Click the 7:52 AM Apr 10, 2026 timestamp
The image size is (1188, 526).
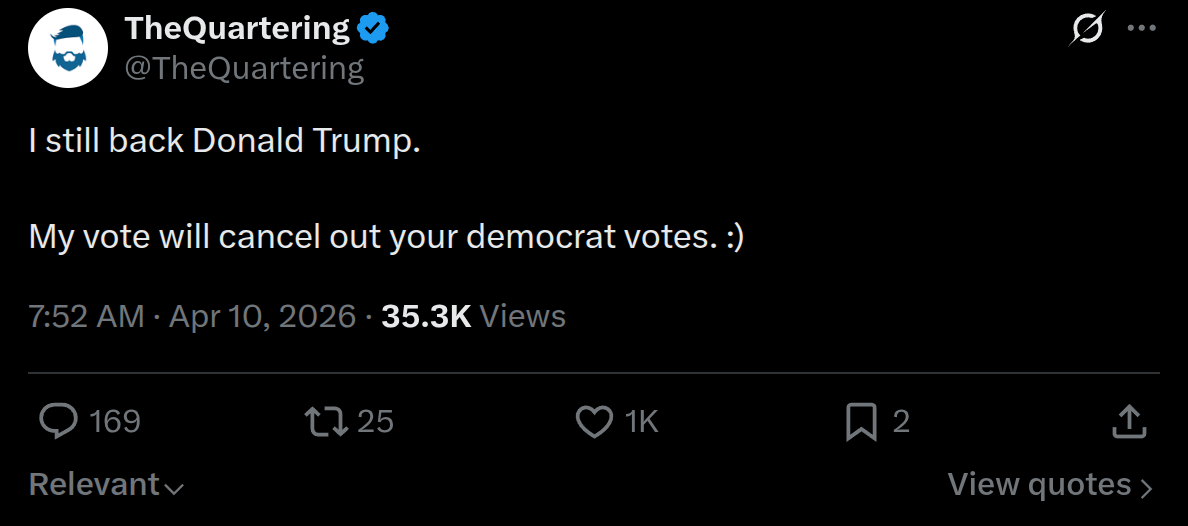[x=192, y=317]
